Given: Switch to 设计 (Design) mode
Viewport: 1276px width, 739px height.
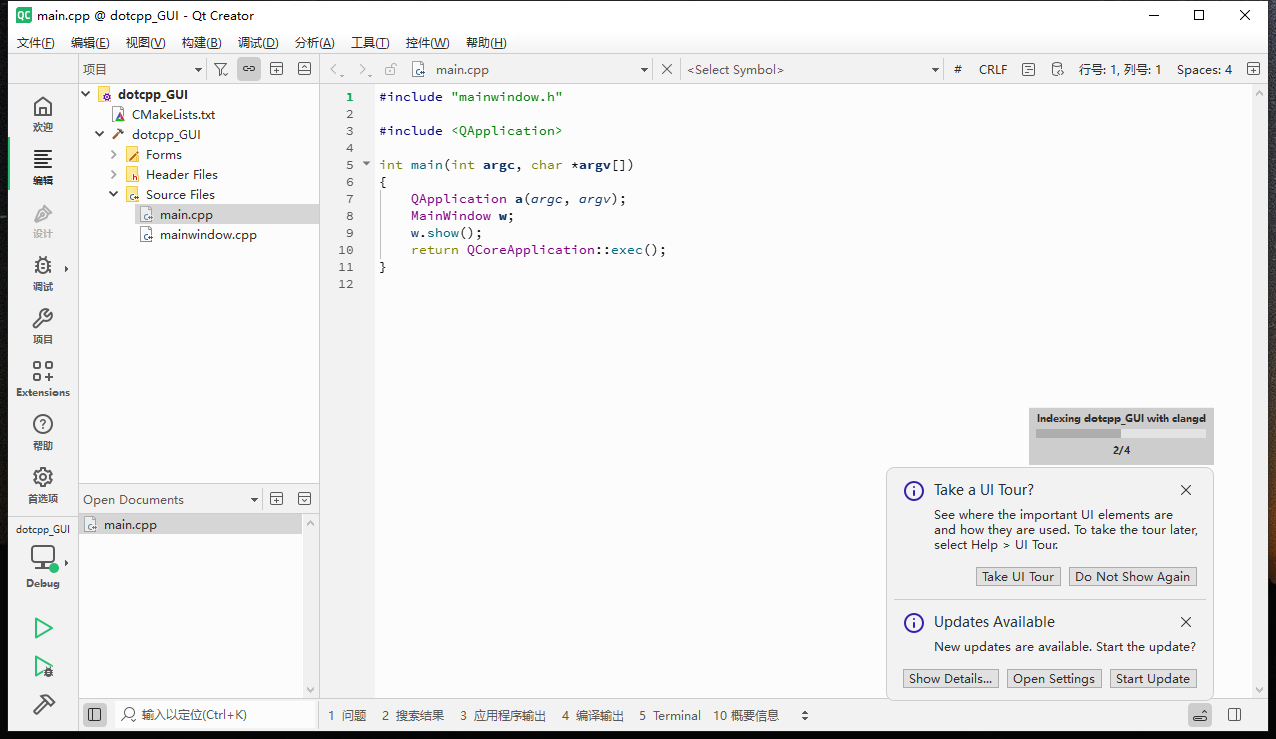Looking at the screenshot, I should point(42,220).
